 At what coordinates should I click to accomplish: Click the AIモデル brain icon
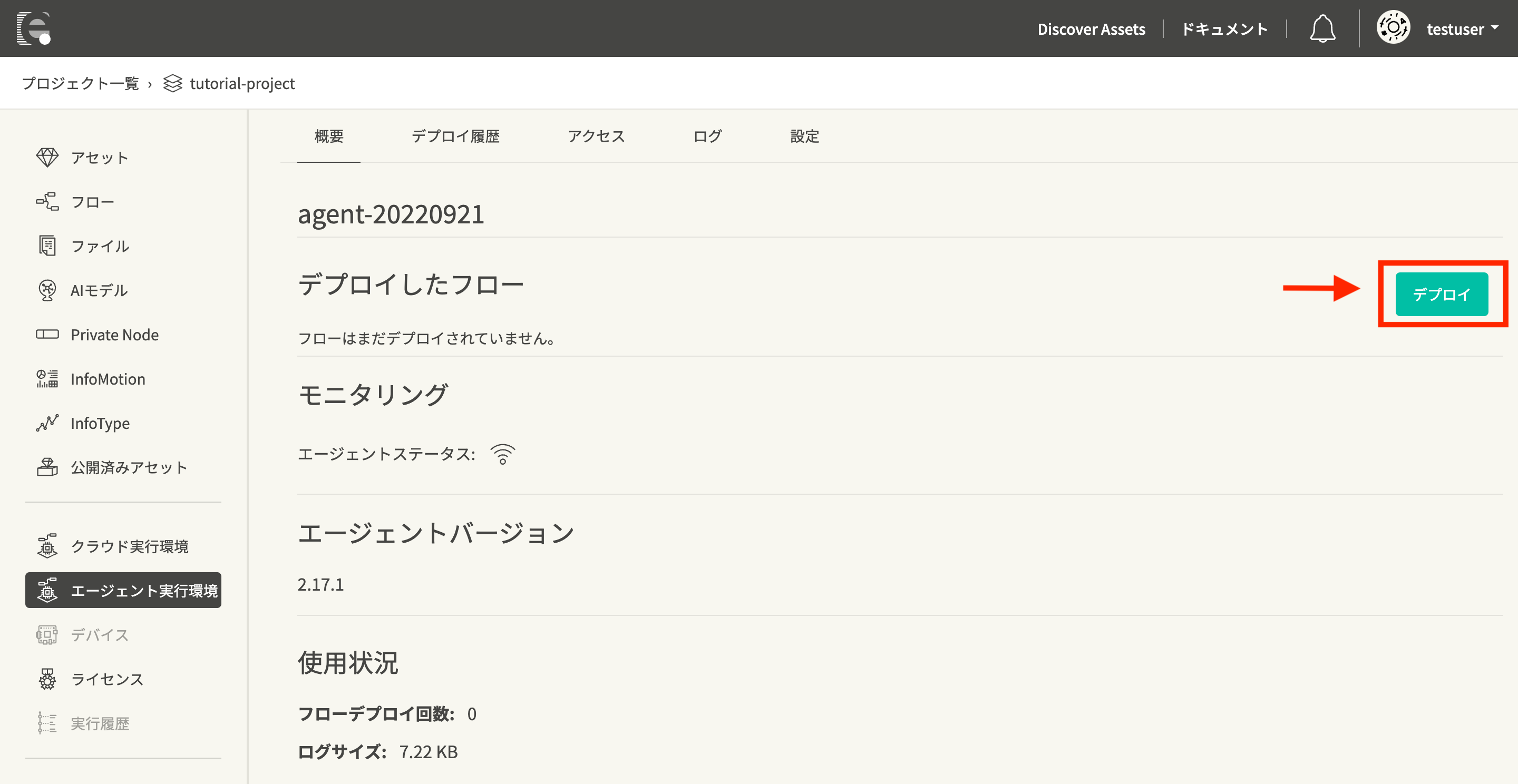(47, 290)
